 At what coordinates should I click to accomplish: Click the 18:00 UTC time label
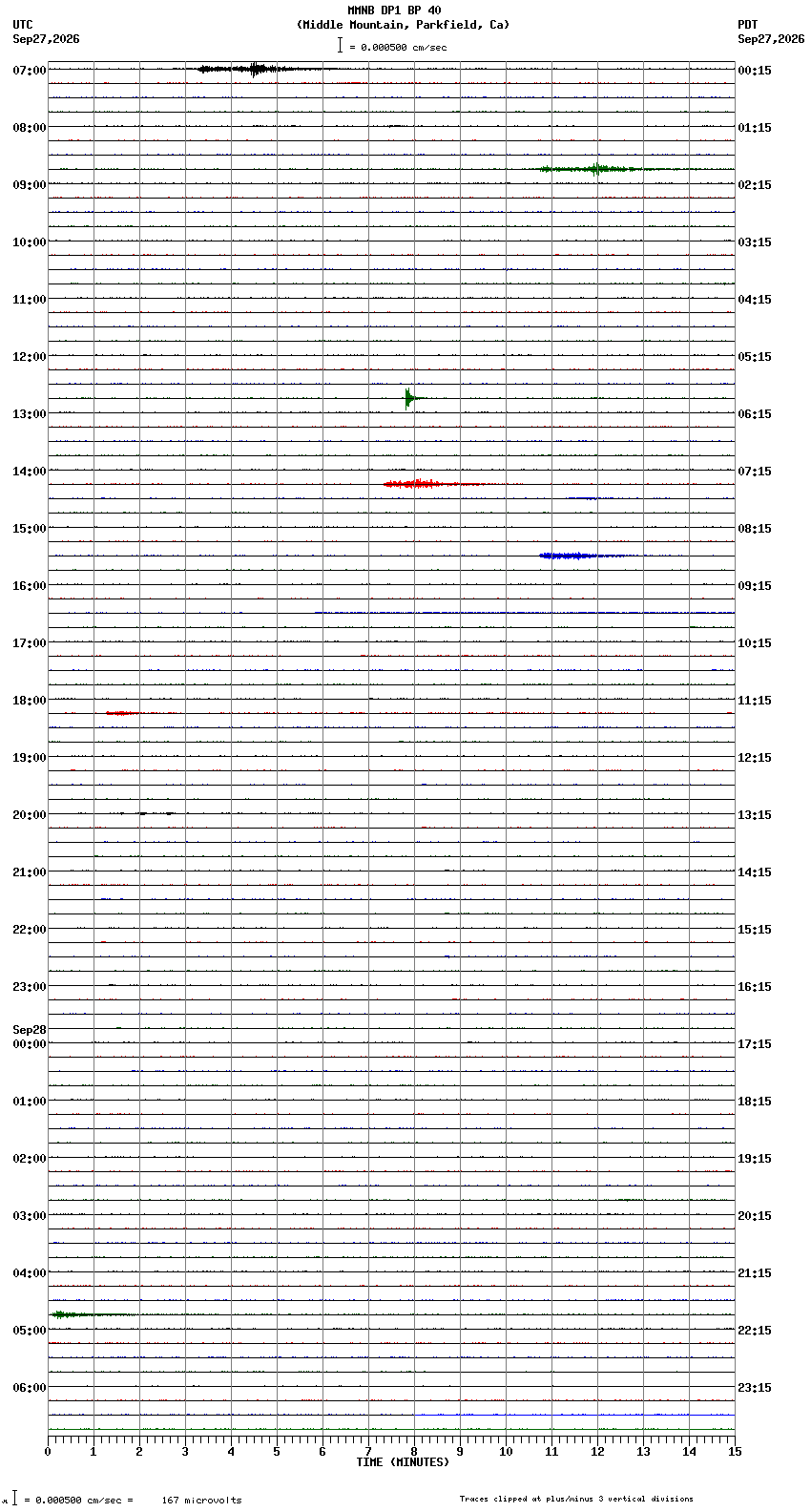pyautogui.click(x=30, y=701)
